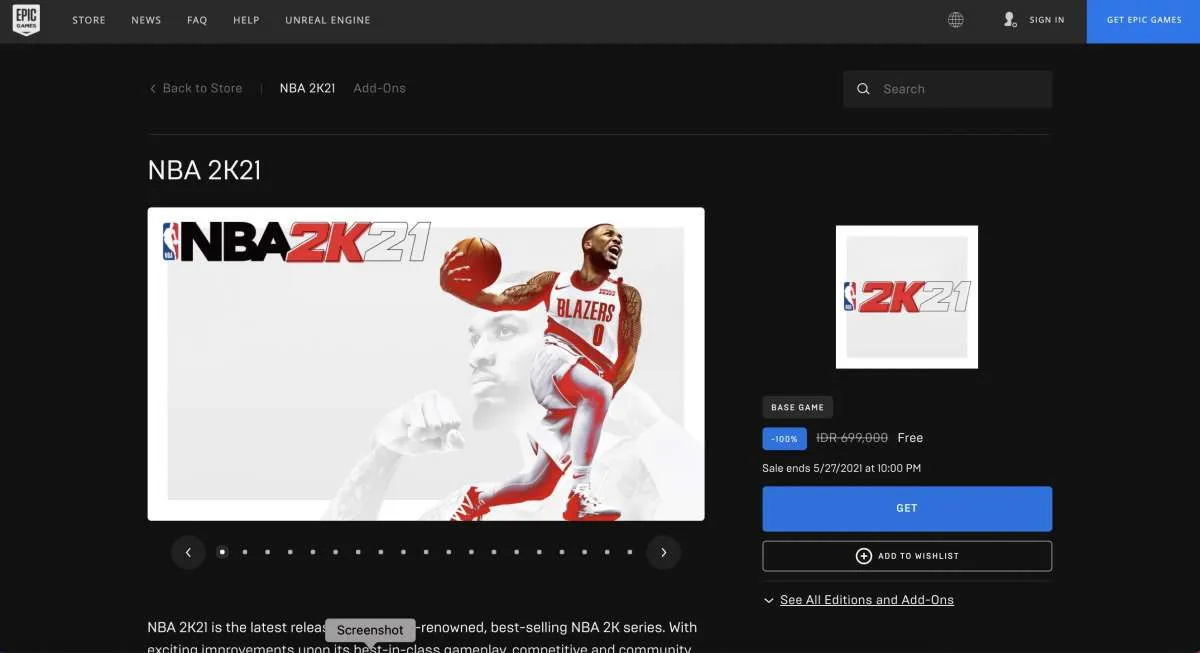
Task: Click the Epic Games logo
Action: click(x=26, y=21)
